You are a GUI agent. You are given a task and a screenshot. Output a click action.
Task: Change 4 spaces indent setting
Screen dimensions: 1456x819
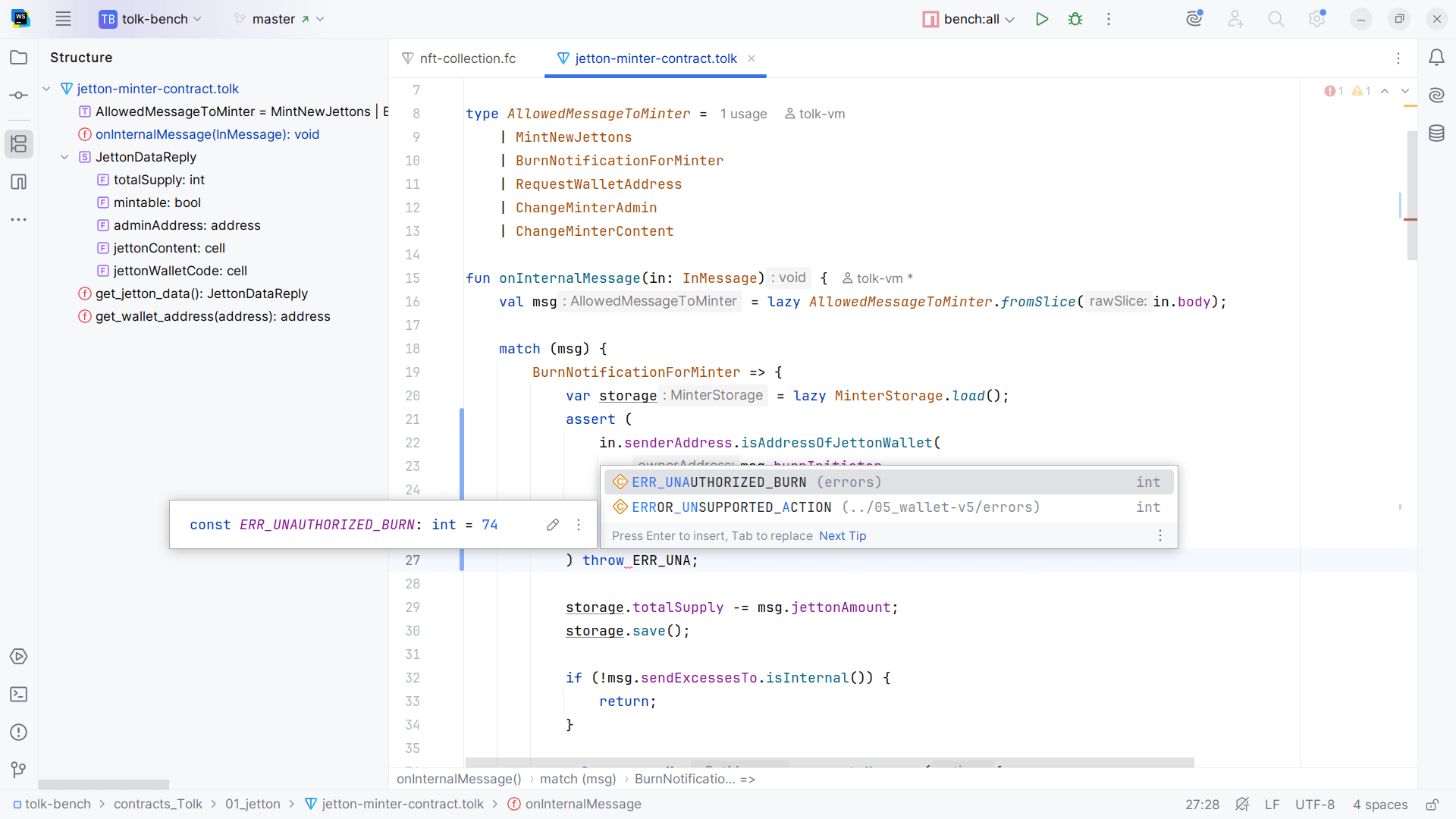1380,805
